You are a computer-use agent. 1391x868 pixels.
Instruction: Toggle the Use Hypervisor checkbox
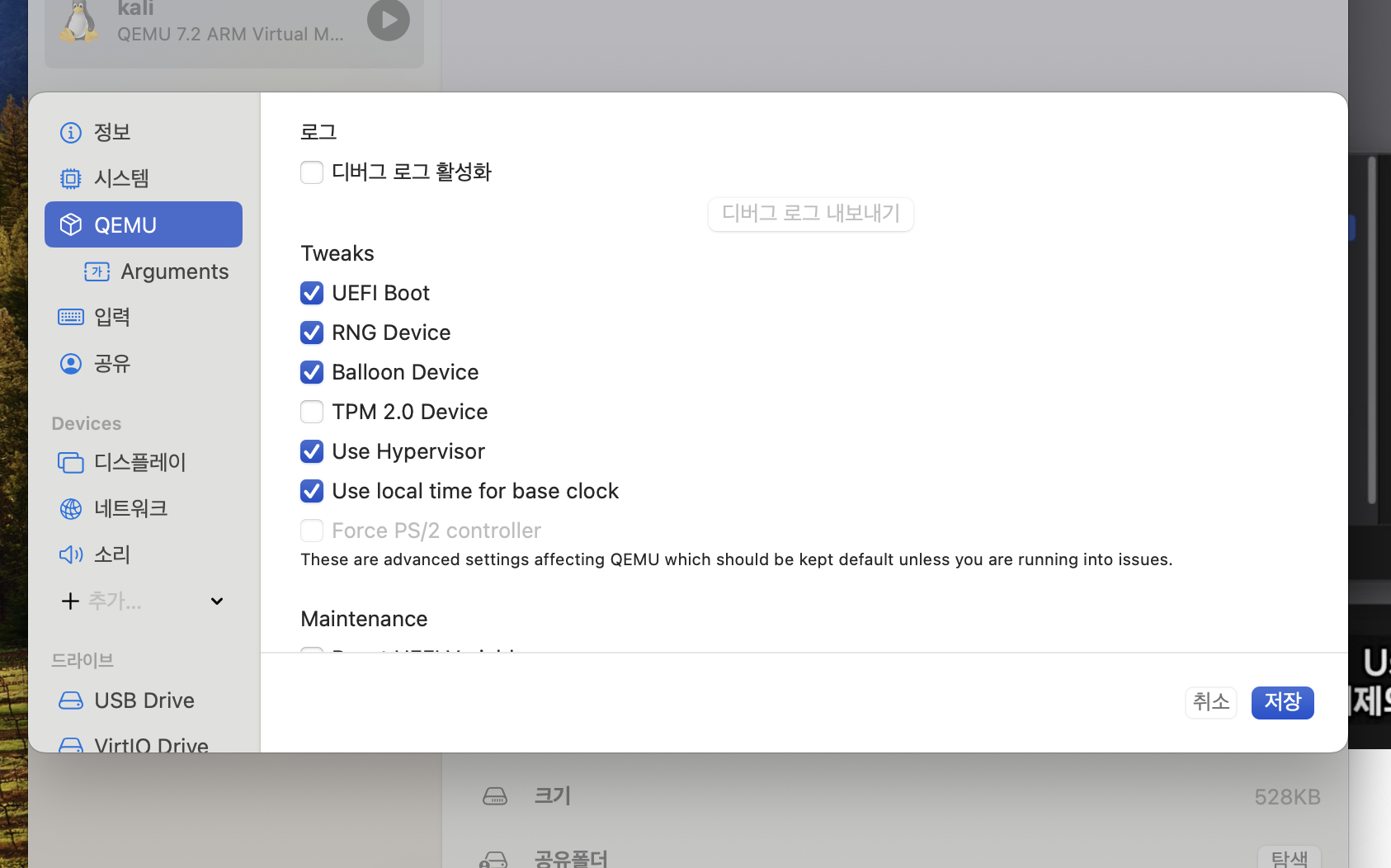click(x=312, y=451)
